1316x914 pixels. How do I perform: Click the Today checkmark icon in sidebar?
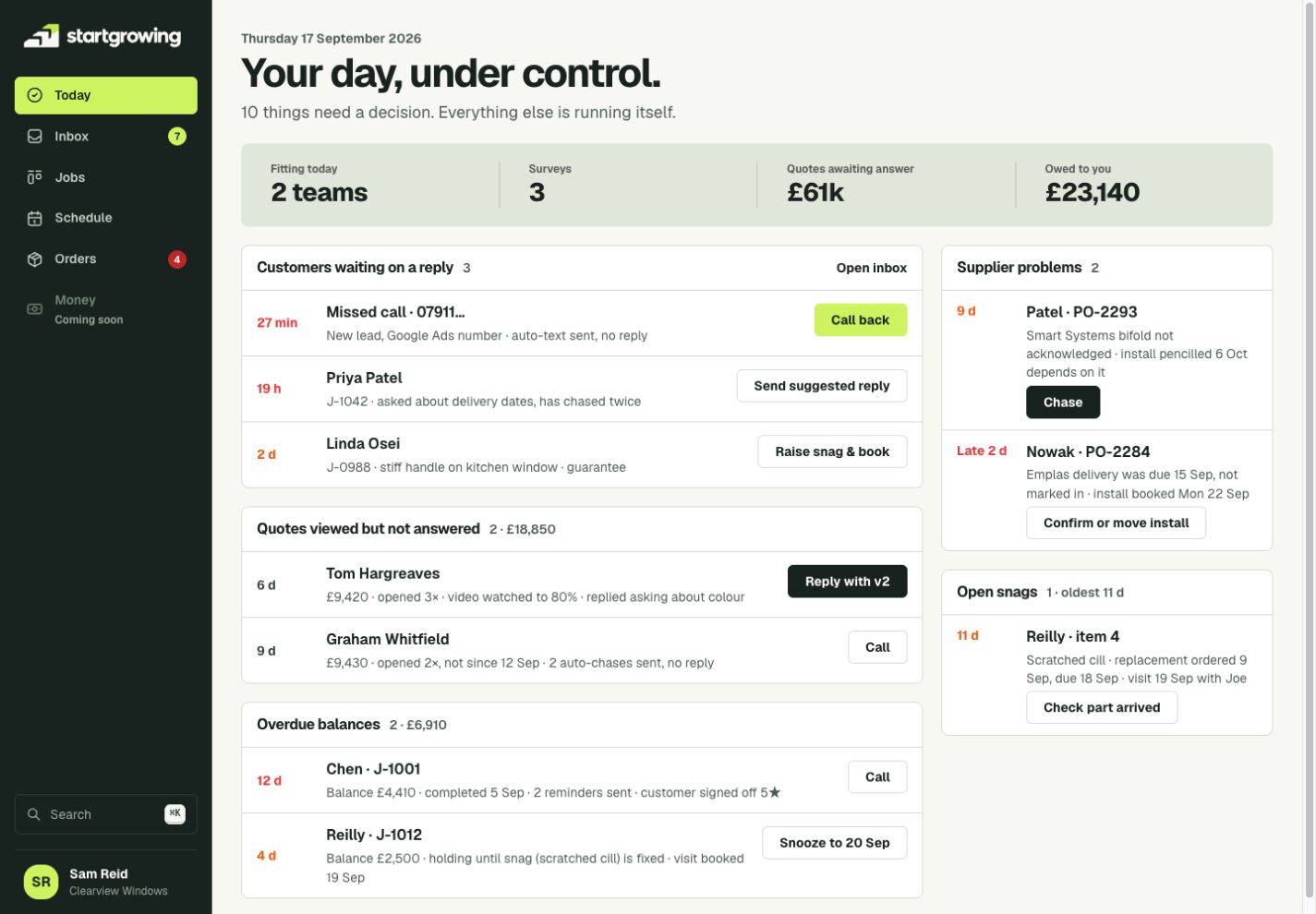coord(35,95)
